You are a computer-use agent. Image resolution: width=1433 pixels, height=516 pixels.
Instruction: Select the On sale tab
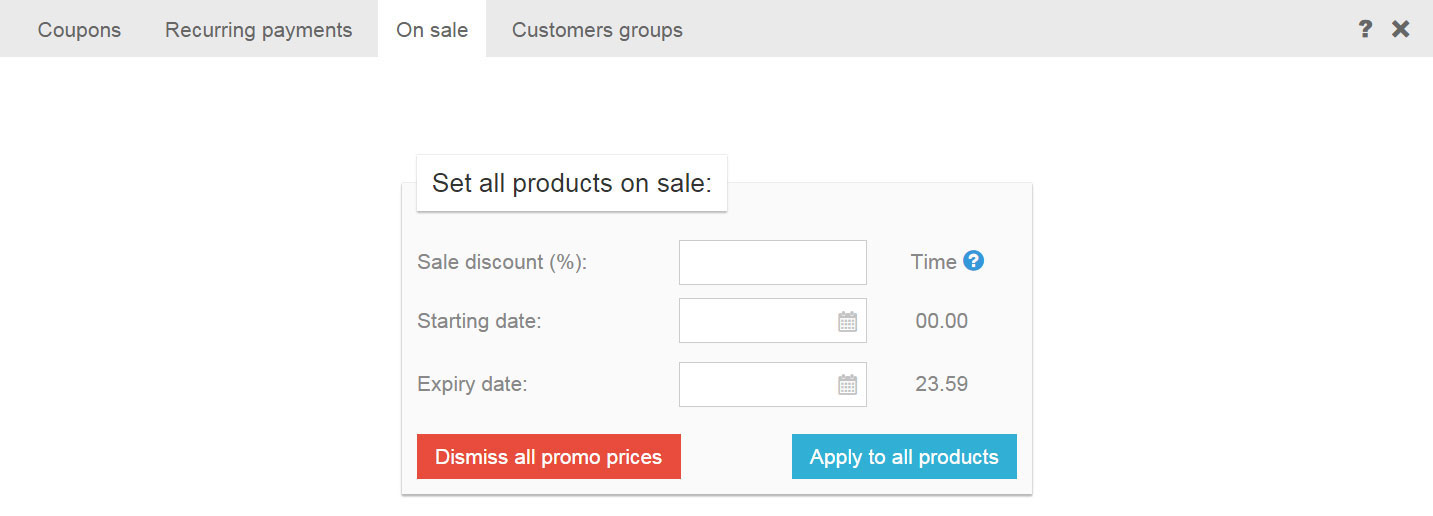432,29
